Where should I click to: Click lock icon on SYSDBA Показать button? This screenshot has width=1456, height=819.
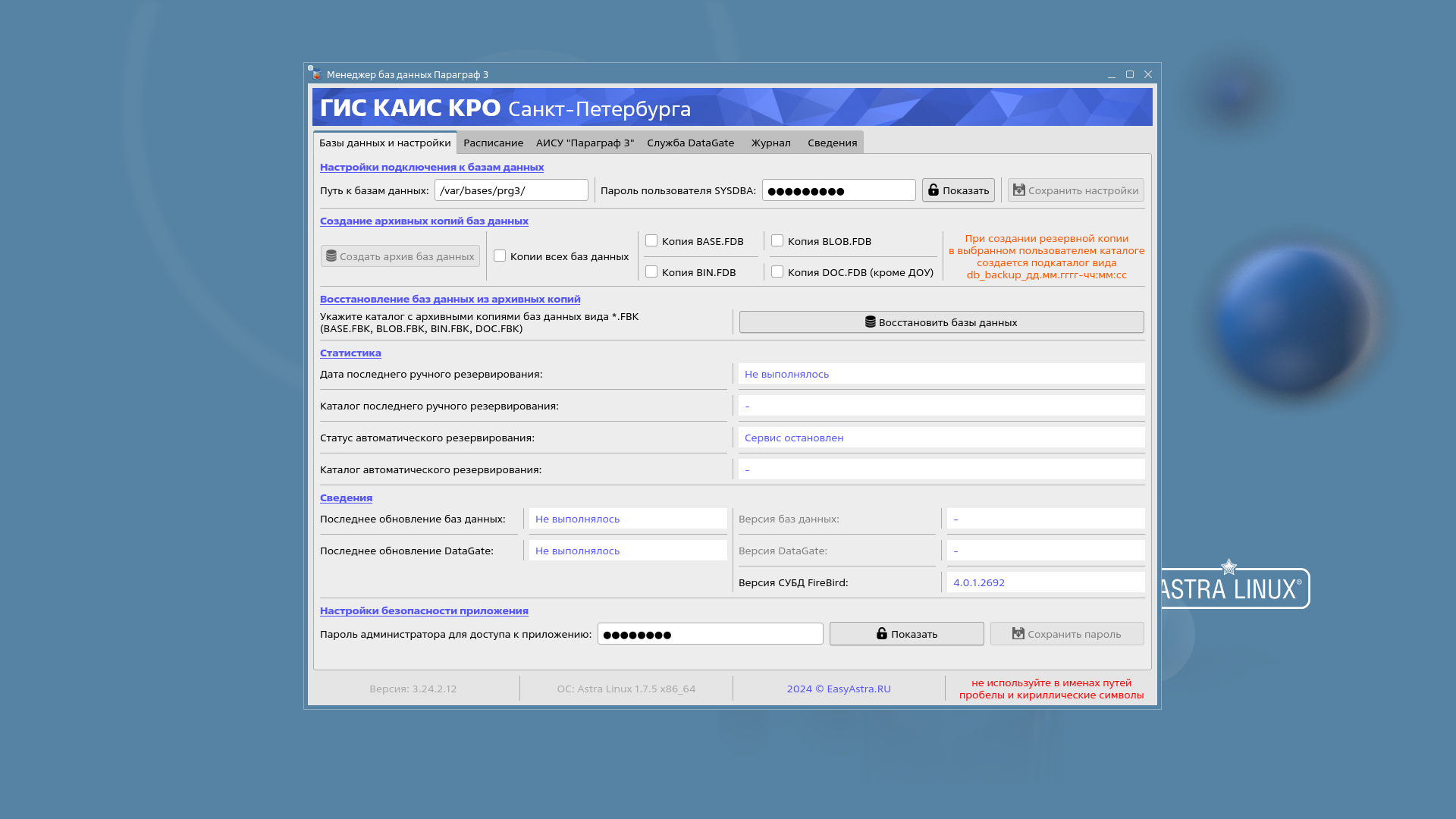(934, 190)
